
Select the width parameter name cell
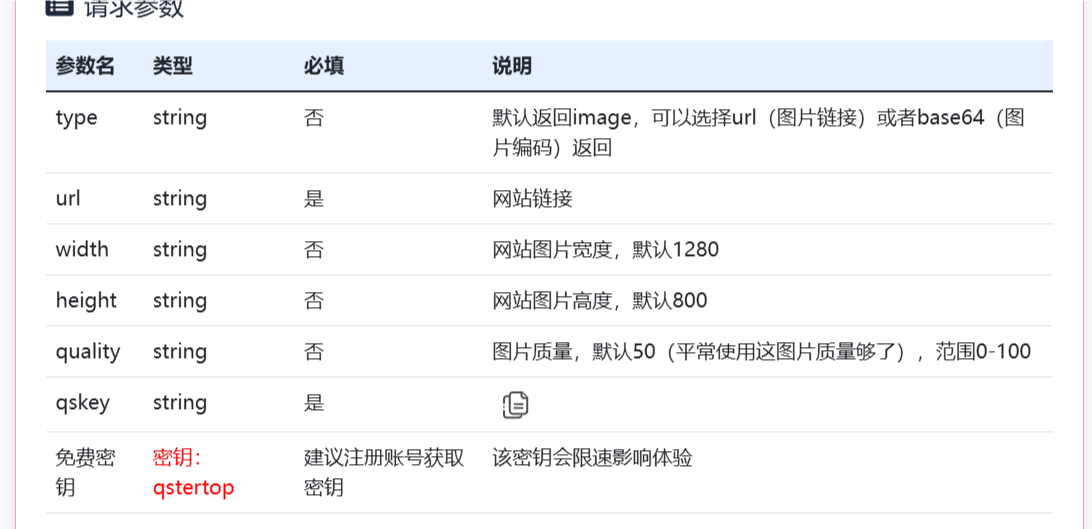82,249
